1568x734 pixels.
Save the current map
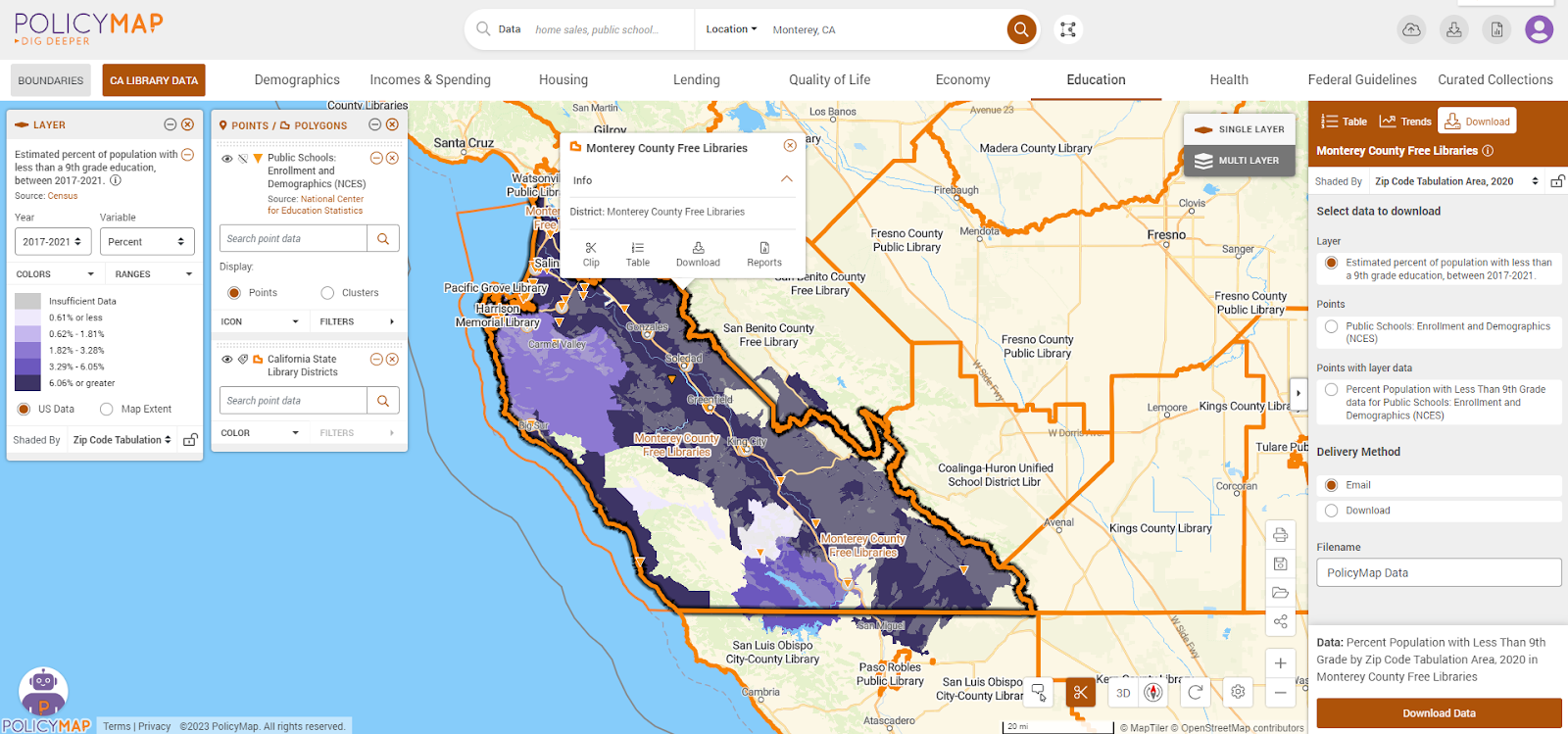coord(1280,563)
